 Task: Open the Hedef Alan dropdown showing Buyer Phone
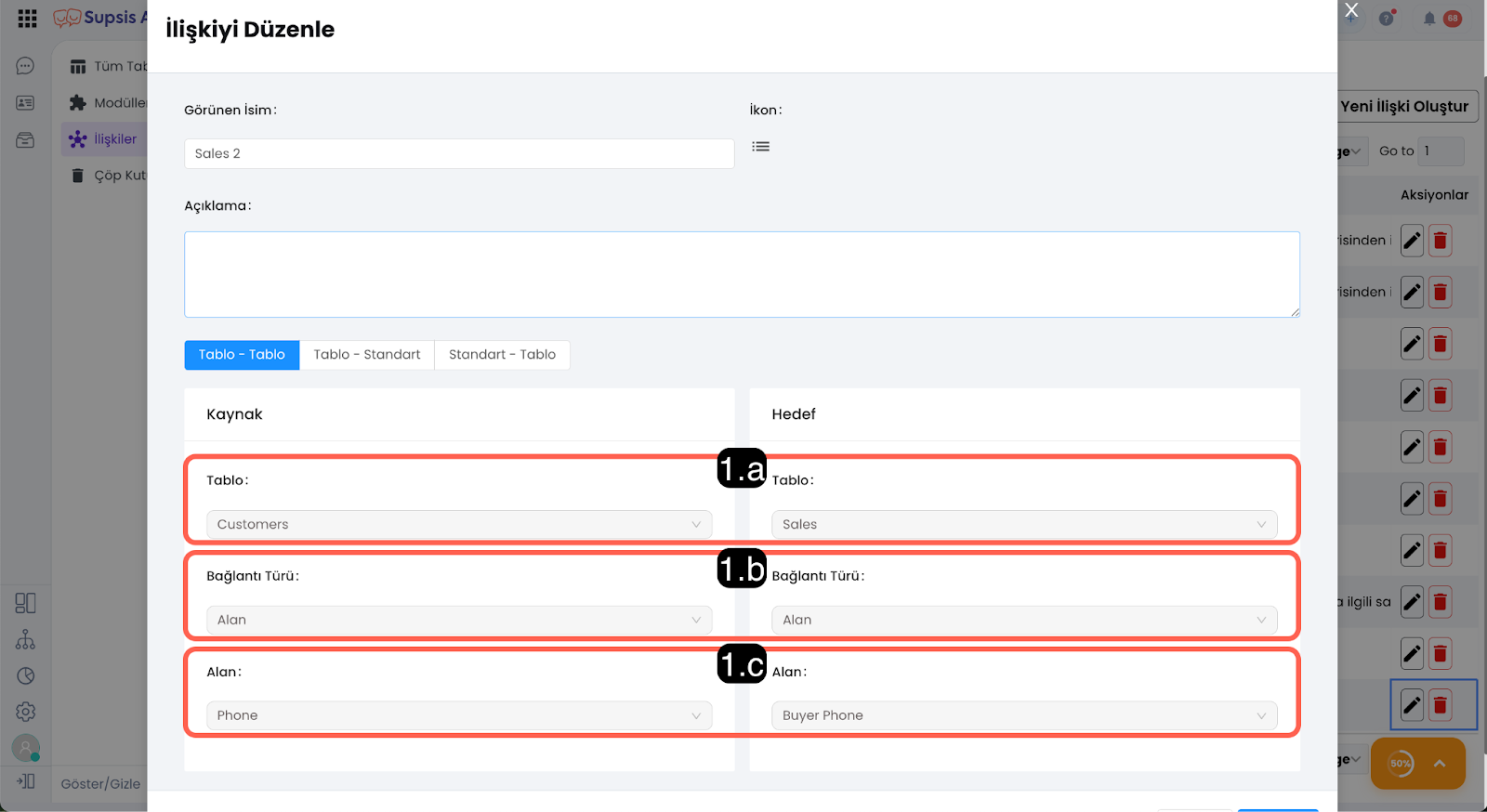coord(1023,715)
